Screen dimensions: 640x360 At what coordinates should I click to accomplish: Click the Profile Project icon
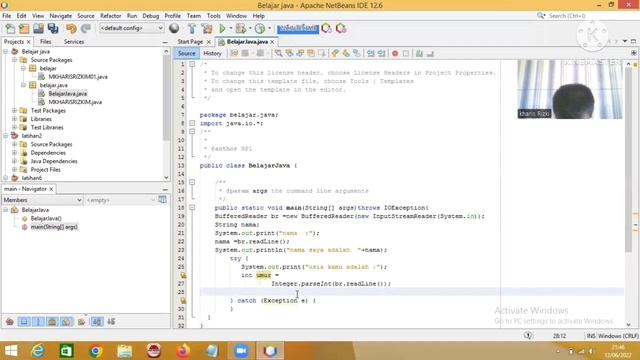pyautogui.click(x=260, y=28)
